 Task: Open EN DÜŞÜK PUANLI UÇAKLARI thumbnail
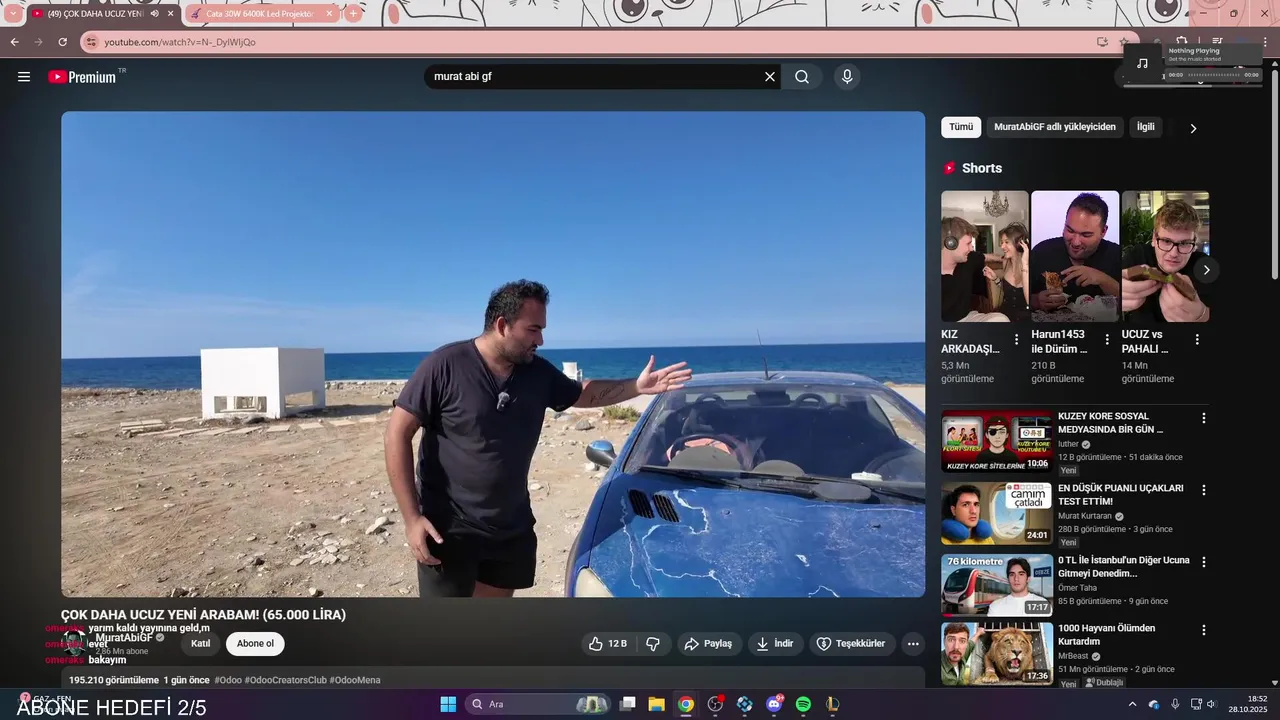tap(997, 513)
